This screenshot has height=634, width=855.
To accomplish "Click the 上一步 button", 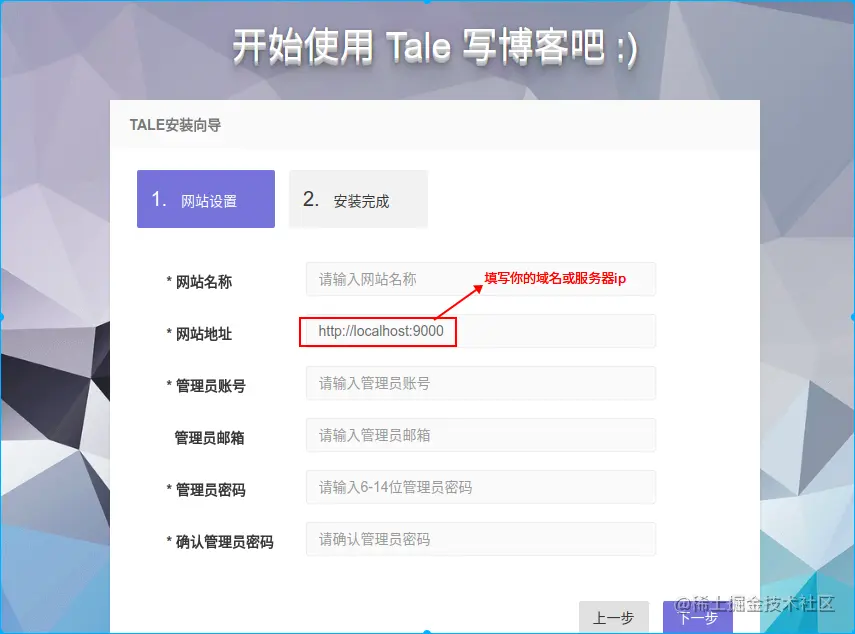I will tap(613, 617).
